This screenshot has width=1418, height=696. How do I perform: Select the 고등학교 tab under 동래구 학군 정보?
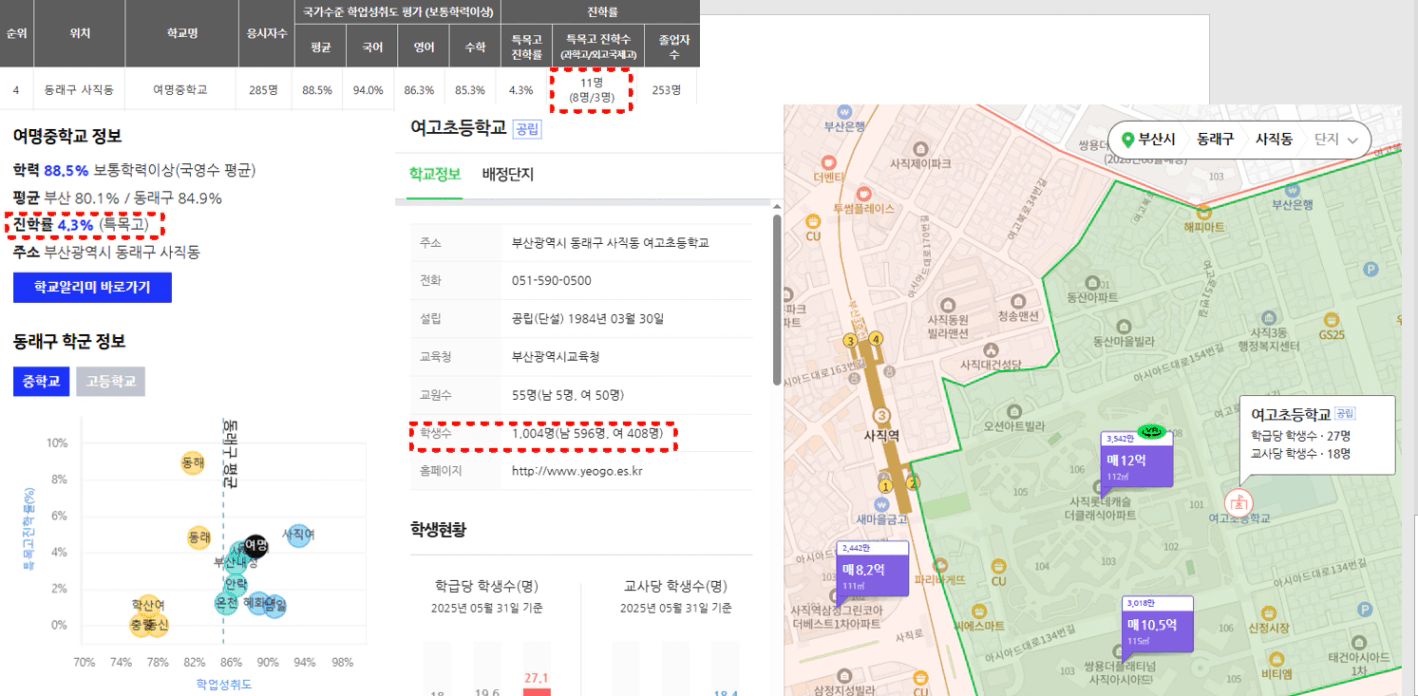click(x=111, y=381)
